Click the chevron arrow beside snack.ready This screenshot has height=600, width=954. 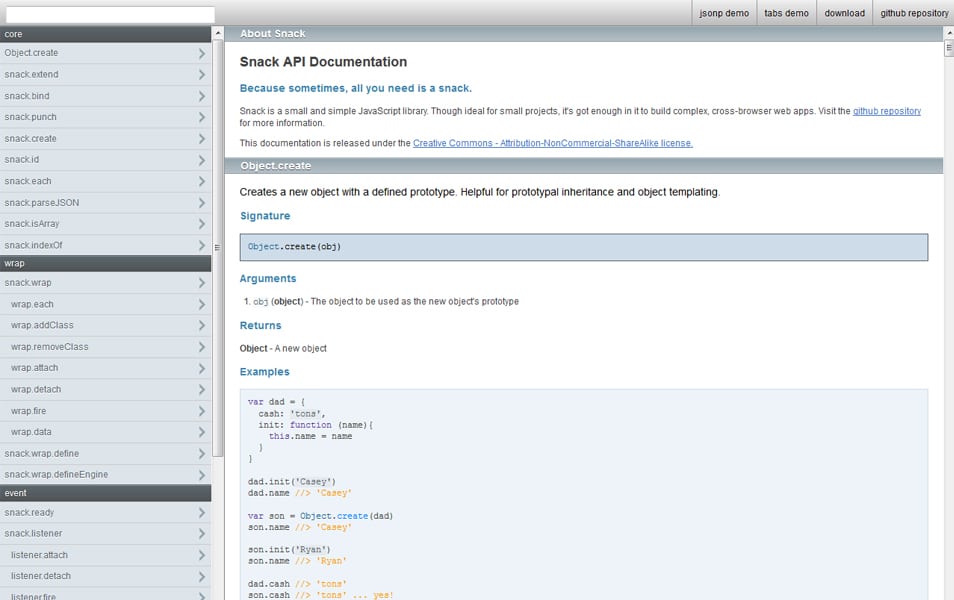tap(201, 513)
